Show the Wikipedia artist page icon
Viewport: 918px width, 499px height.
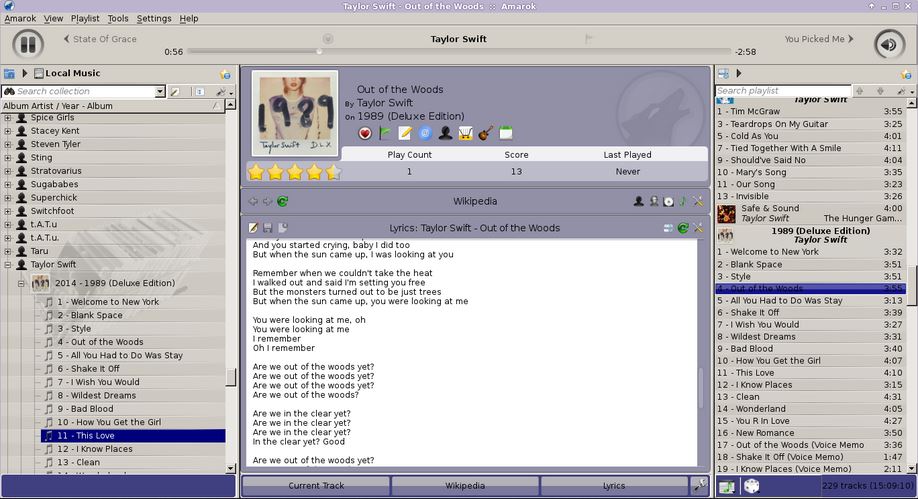(639, 201)
